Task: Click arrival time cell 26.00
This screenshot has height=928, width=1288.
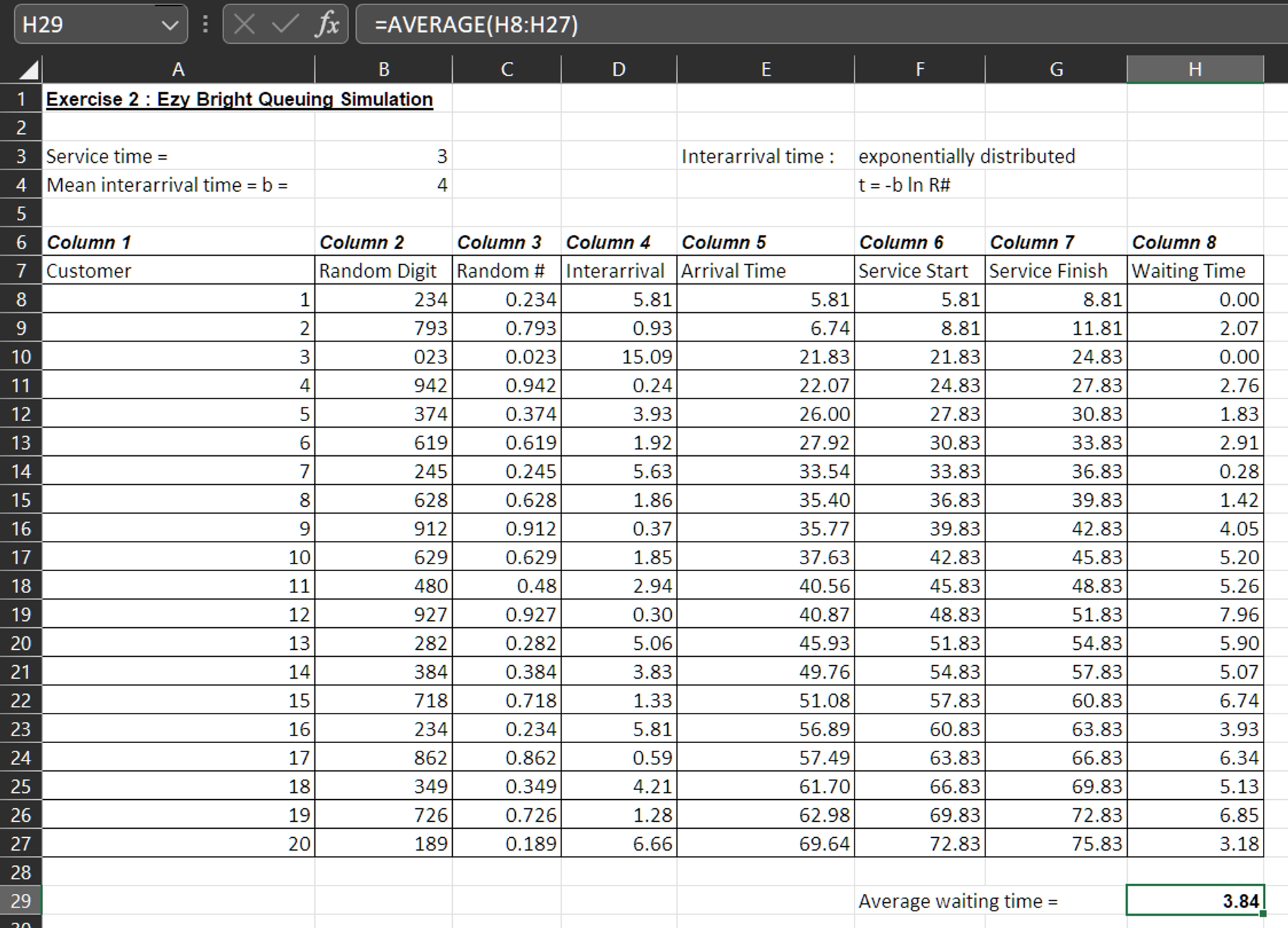Action: click(766, 413)
